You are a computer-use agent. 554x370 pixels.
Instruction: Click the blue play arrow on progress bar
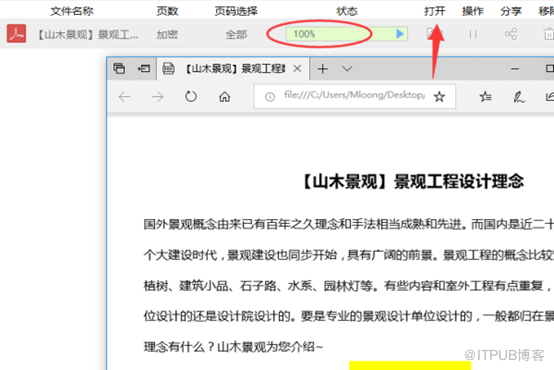(400, 34)
